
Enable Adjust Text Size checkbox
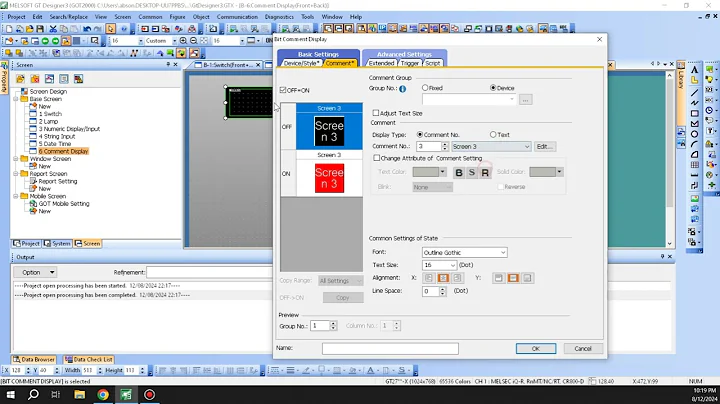(376, 113)
